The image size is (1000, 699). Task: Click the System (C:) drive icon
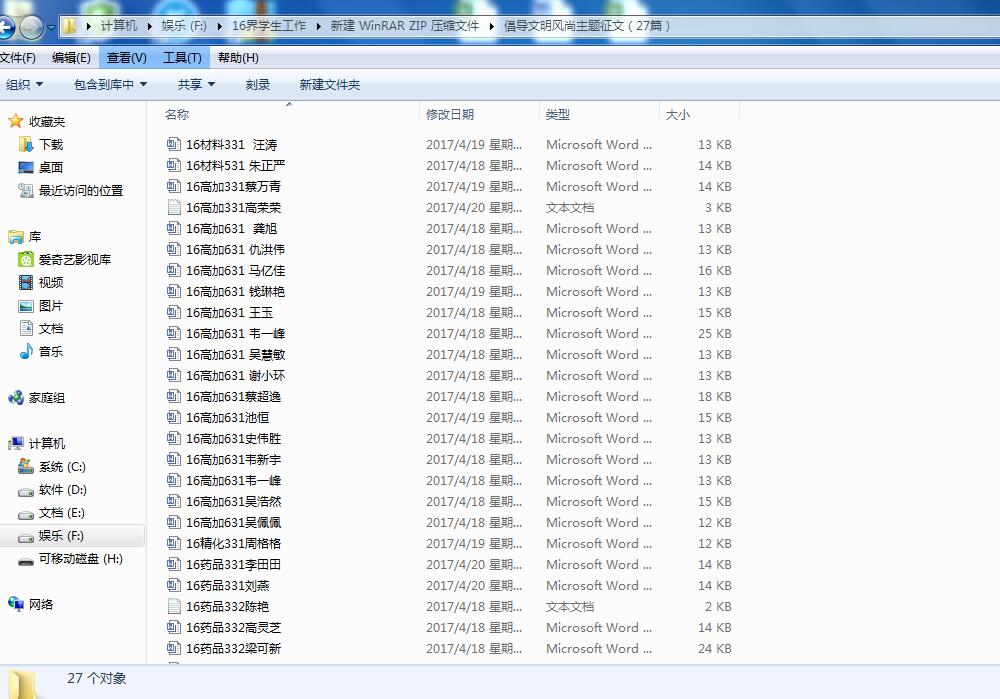[27, 467]
